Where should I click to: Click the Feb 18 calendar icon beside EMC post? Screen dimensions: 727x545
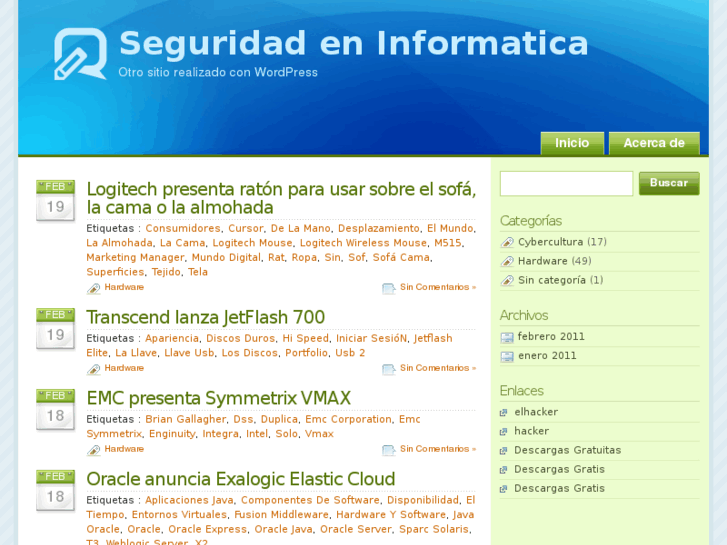[56, 410]
